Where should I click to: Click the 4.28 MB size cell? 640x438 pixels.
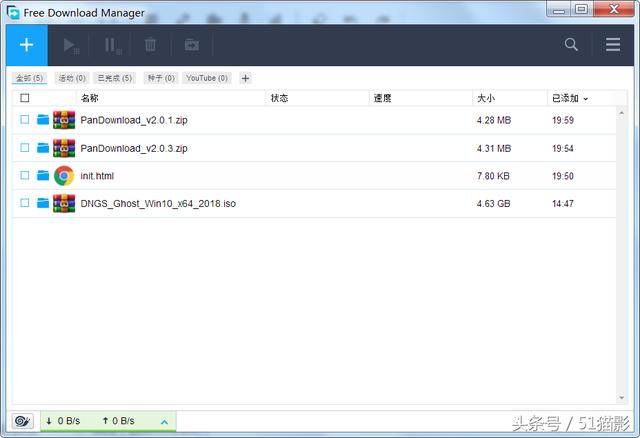(x=494, y=120)
